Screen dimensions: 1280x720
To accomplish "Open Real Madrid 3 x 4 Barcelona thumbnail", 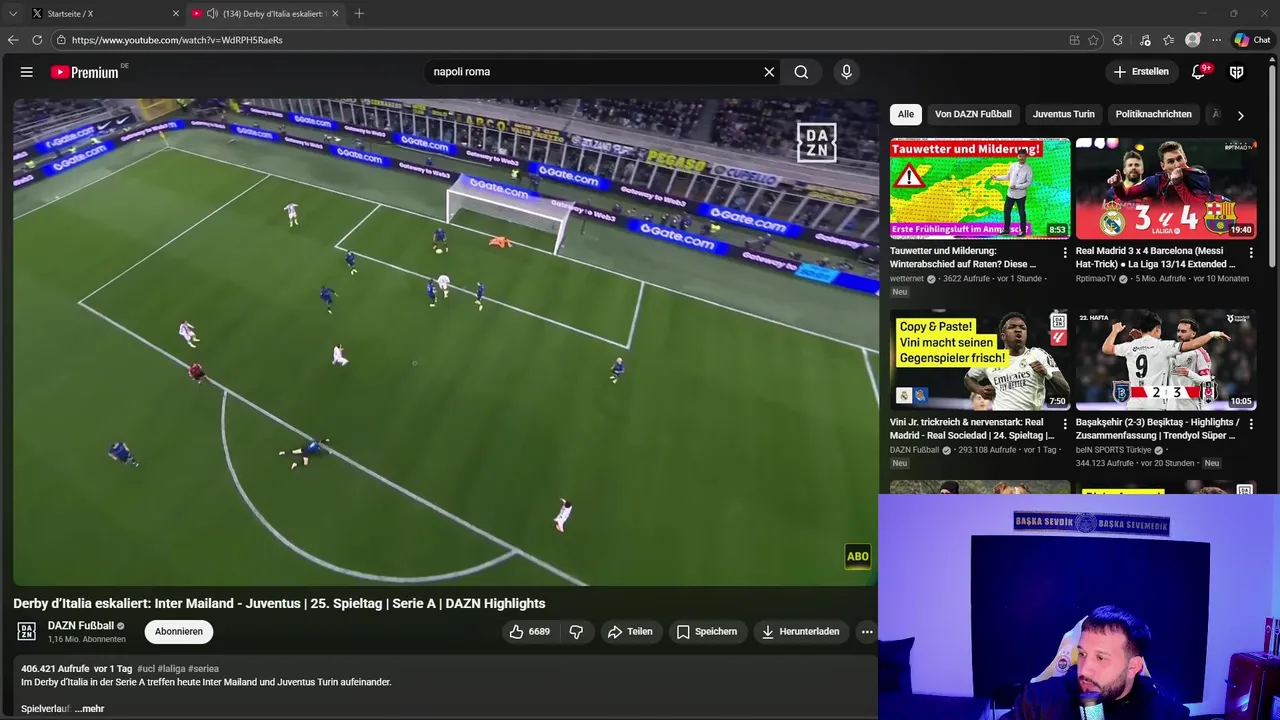I will click(1166, 188).
